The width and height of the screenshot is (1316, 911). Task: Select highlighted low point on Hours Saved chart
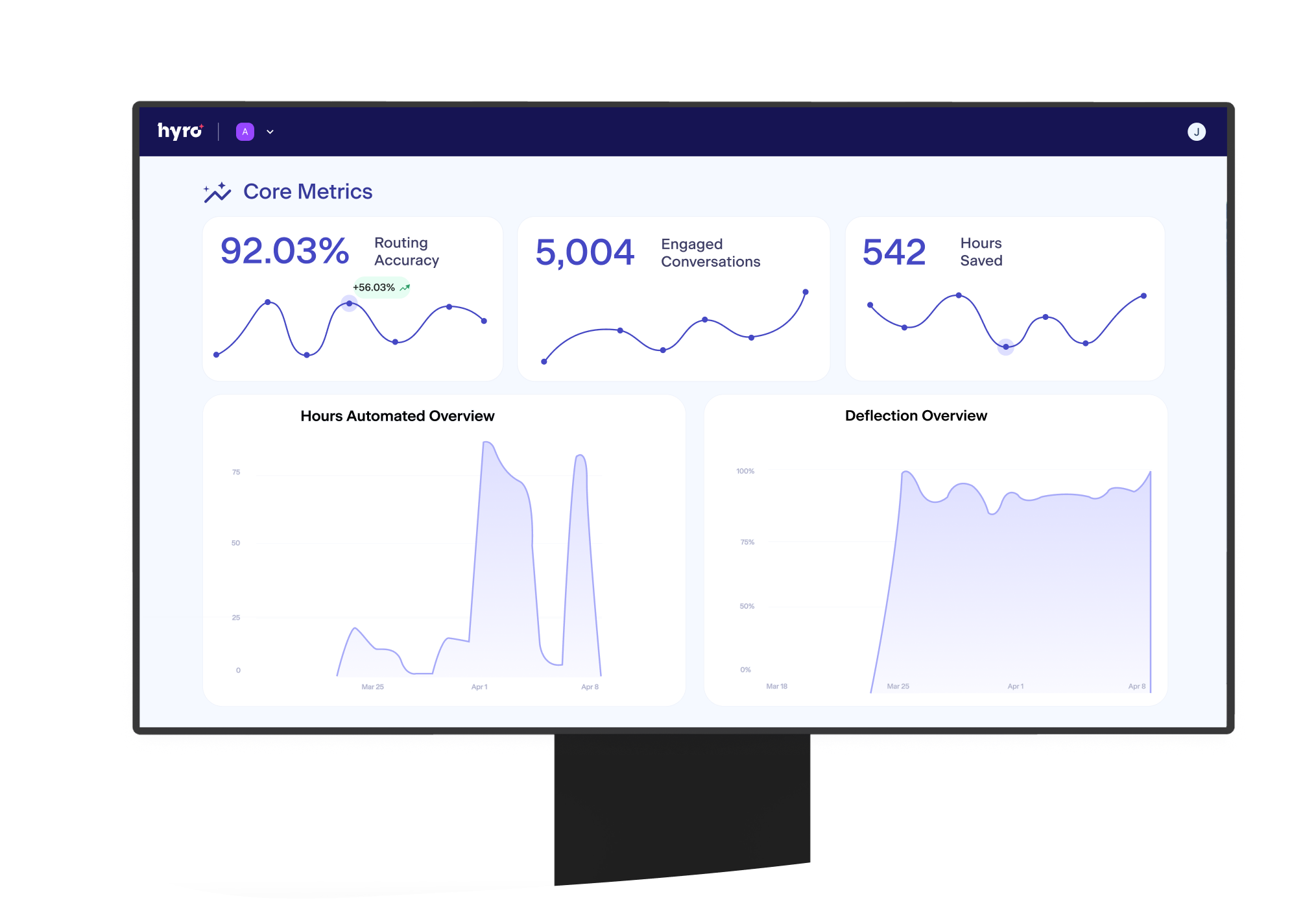[1005, 347]
